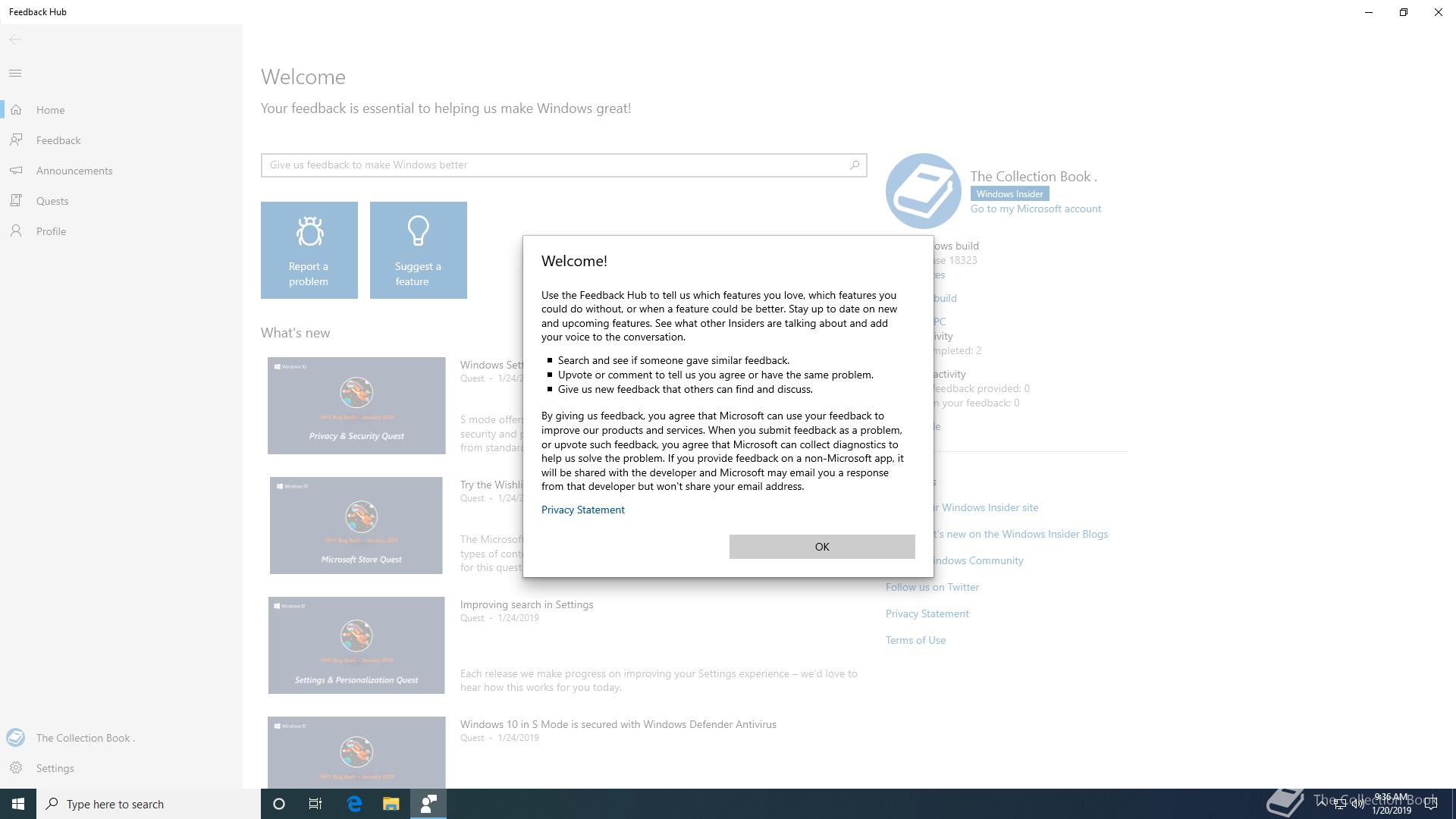Viewport: 1456px width, 819px height.
Task: Click the search magnifier icon in field
Action: (855, 165)
